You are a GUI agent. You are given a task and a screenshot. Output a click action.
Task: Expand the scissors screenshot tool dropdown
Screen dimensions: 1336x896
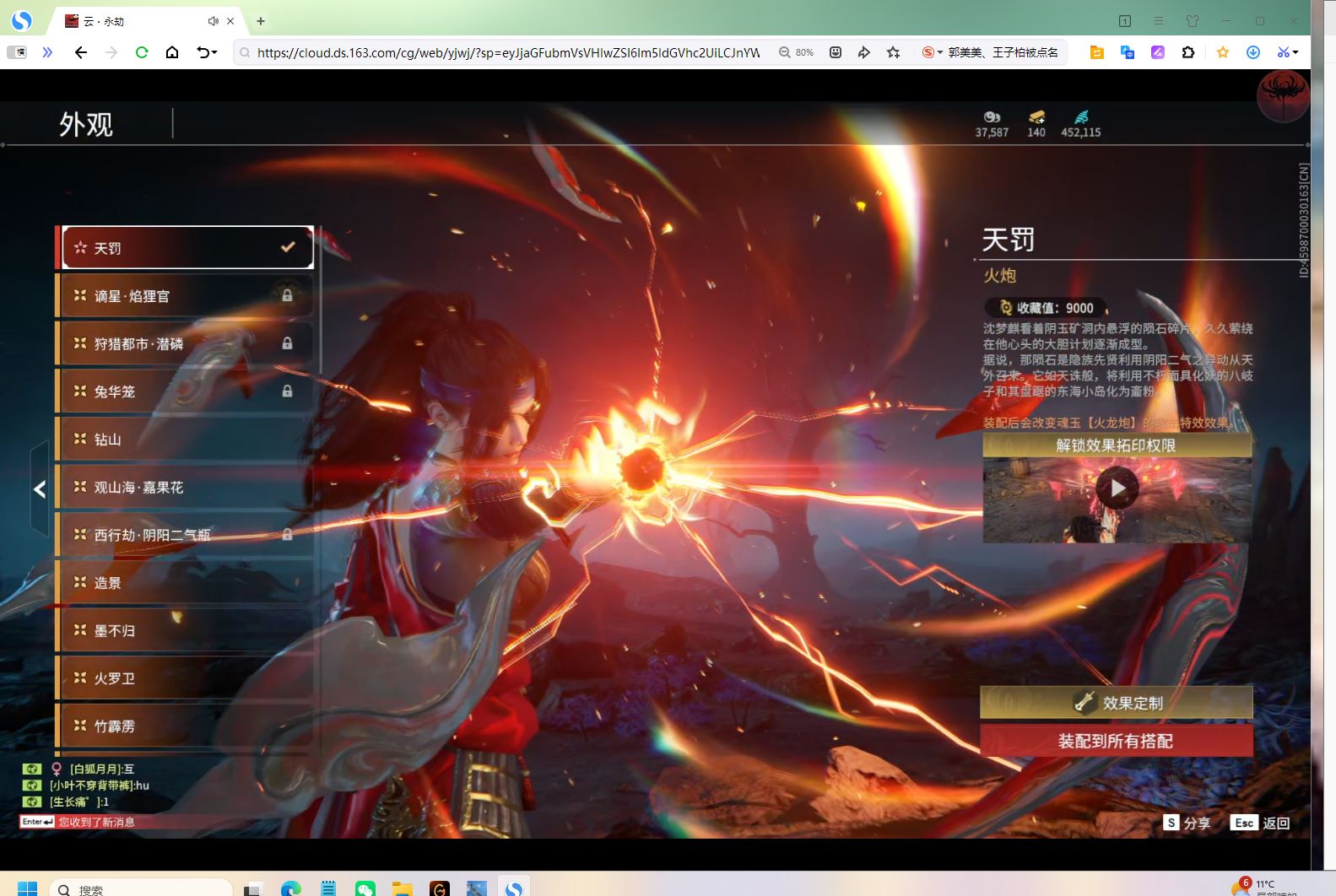click(x=1295, y=52)
